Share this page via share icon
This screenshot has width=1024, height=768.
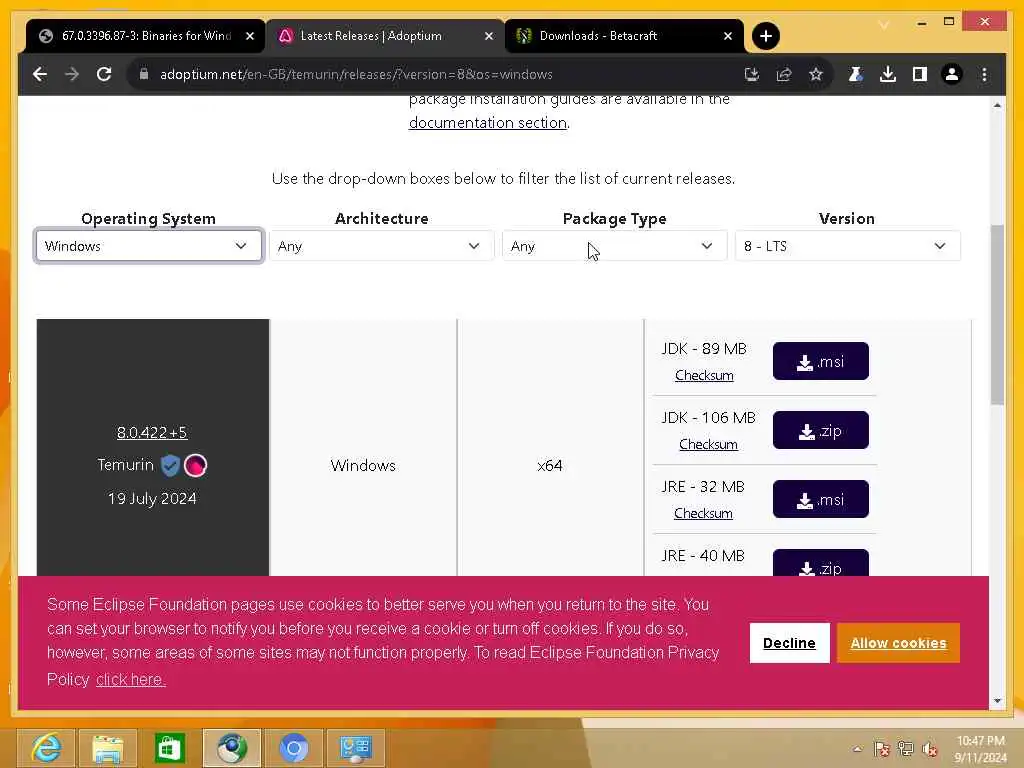click(x=784, y=74)
